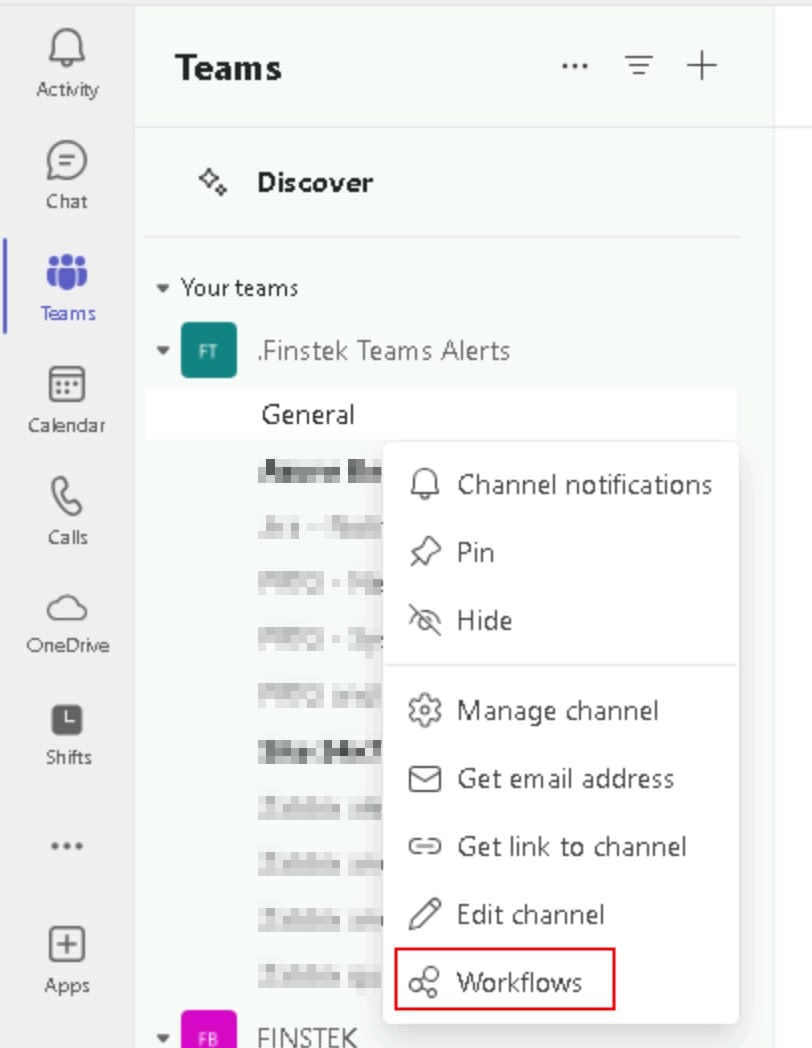Collapse the .Finstek Teams Alerts team
Image resolution: width=812 pixels, height=1048 pixels.
162,350
